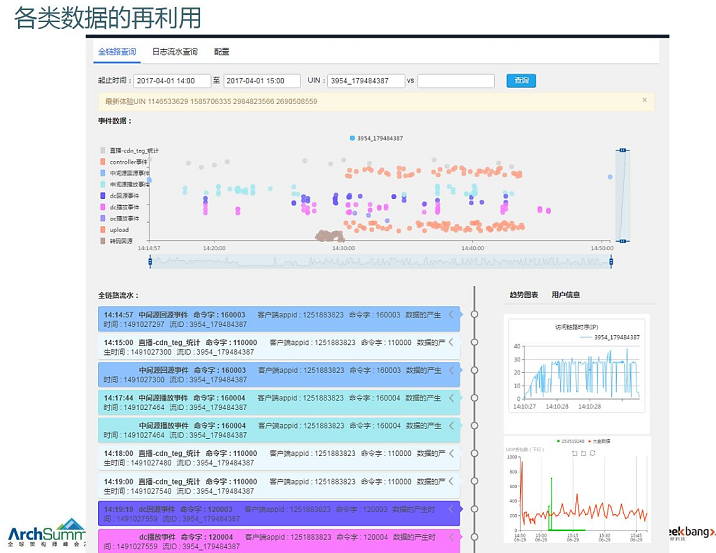Close the yellow latest UIN notice

click(x=646, y=100)
